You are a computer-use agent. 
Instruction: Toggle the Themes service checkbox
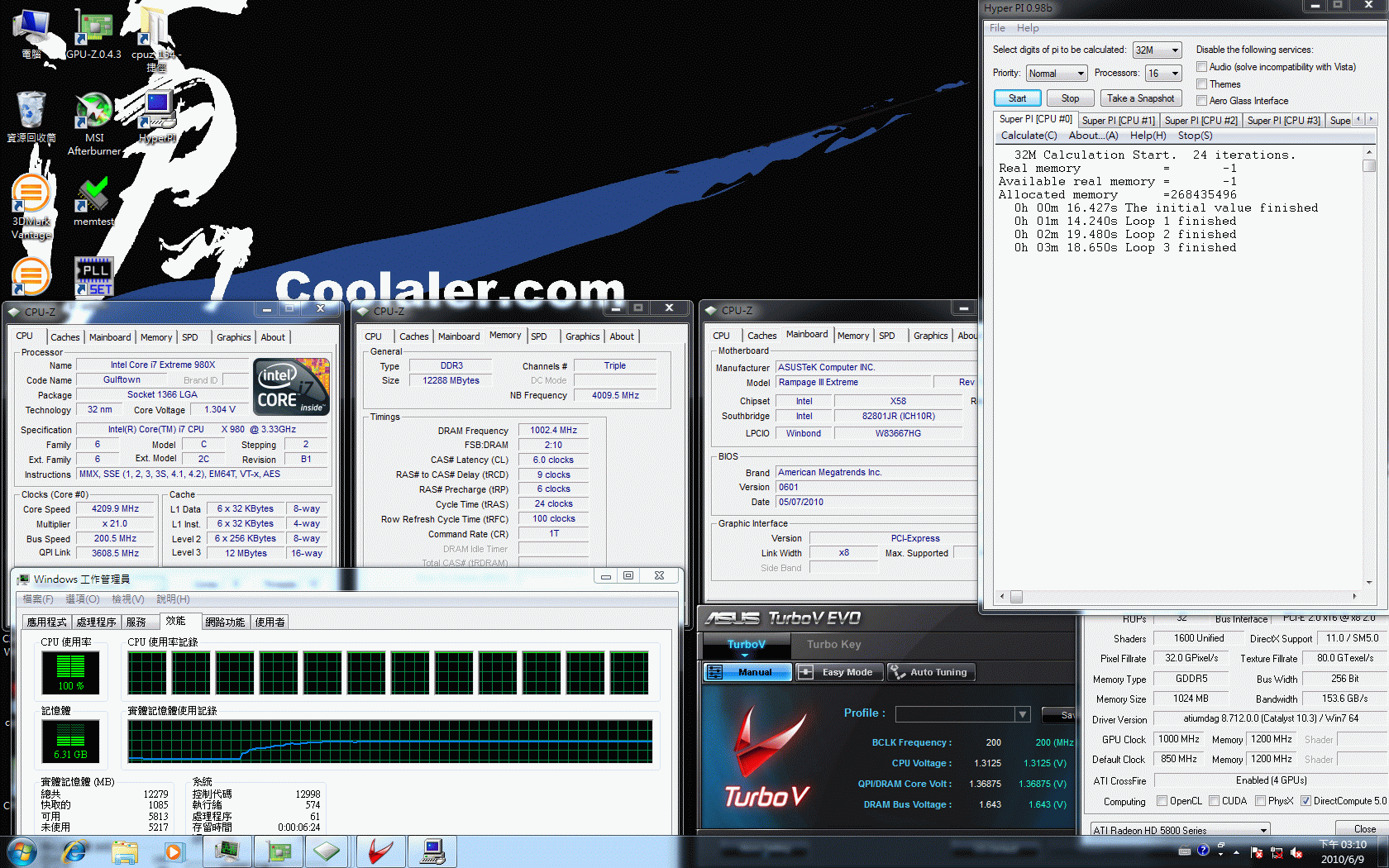point(1202,84)
